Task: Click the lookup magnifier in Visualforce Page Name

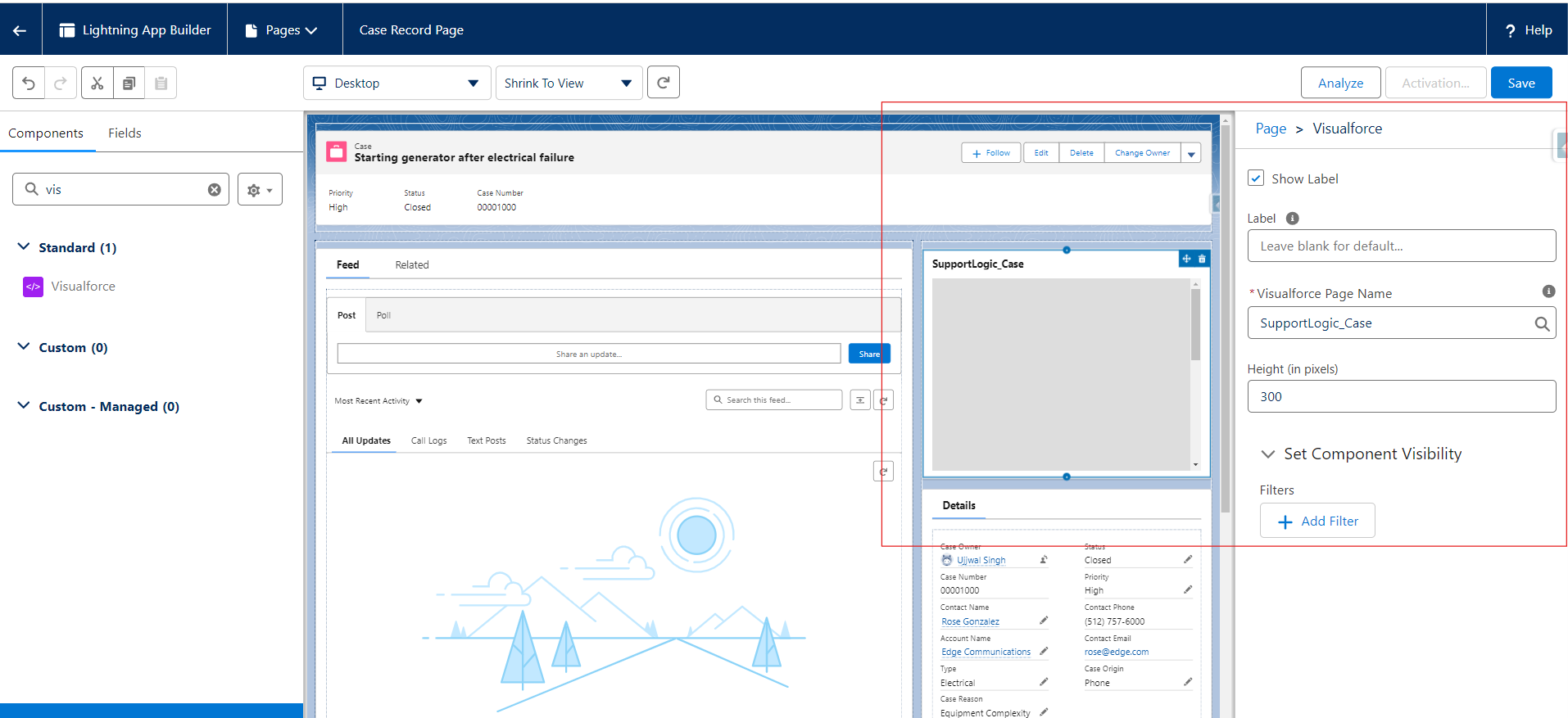Action: coord(1542,323)
